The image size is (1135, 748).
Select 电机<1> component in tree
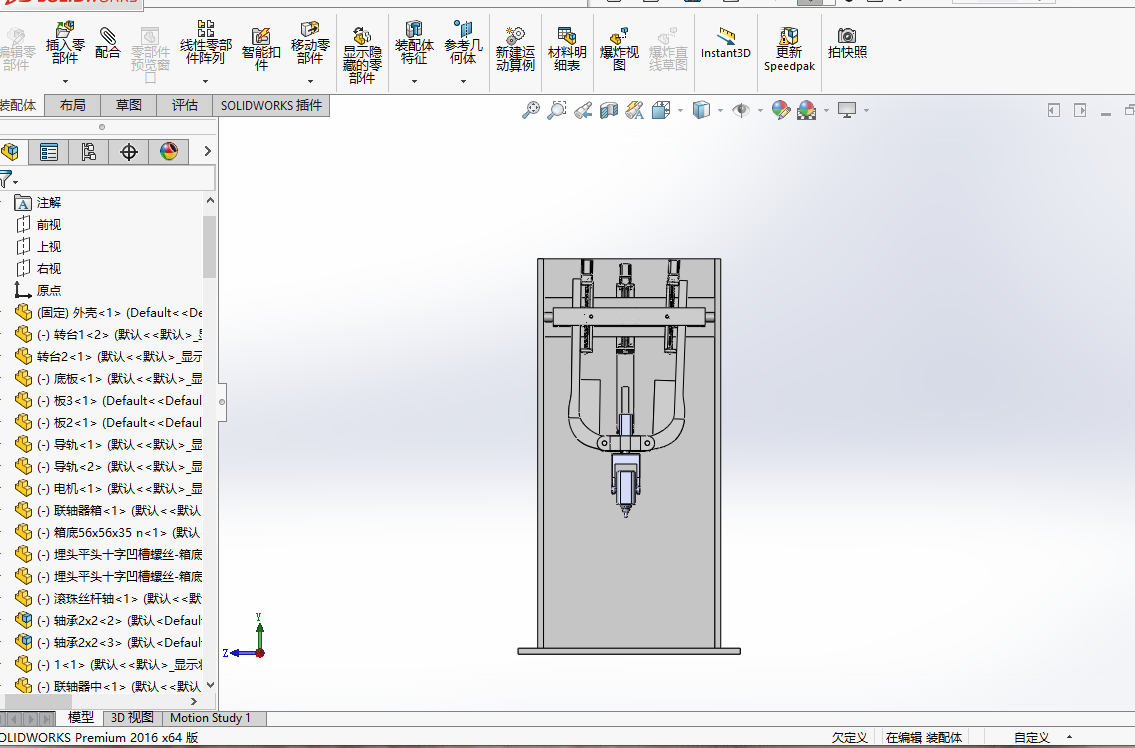click(109, 489)
